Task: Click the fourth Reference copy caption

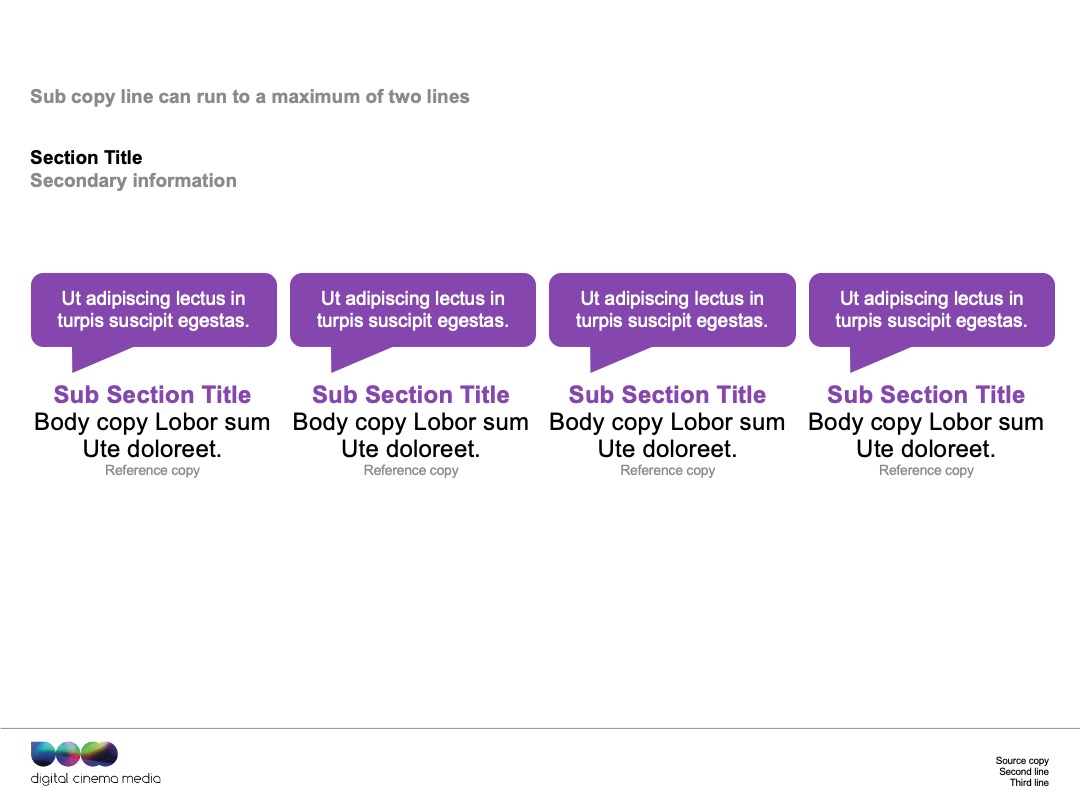Action: click(x=926, y=470)
